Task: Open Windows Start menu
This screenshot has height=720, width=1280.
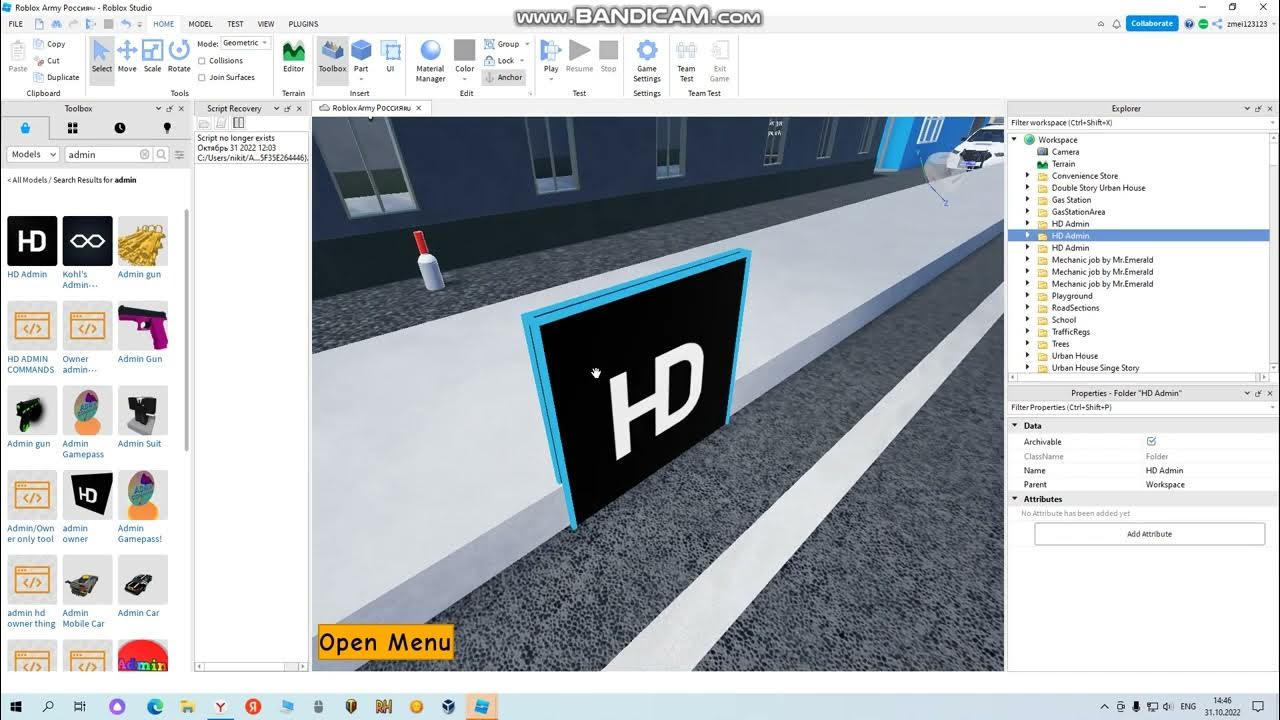Action: [16, 706]
